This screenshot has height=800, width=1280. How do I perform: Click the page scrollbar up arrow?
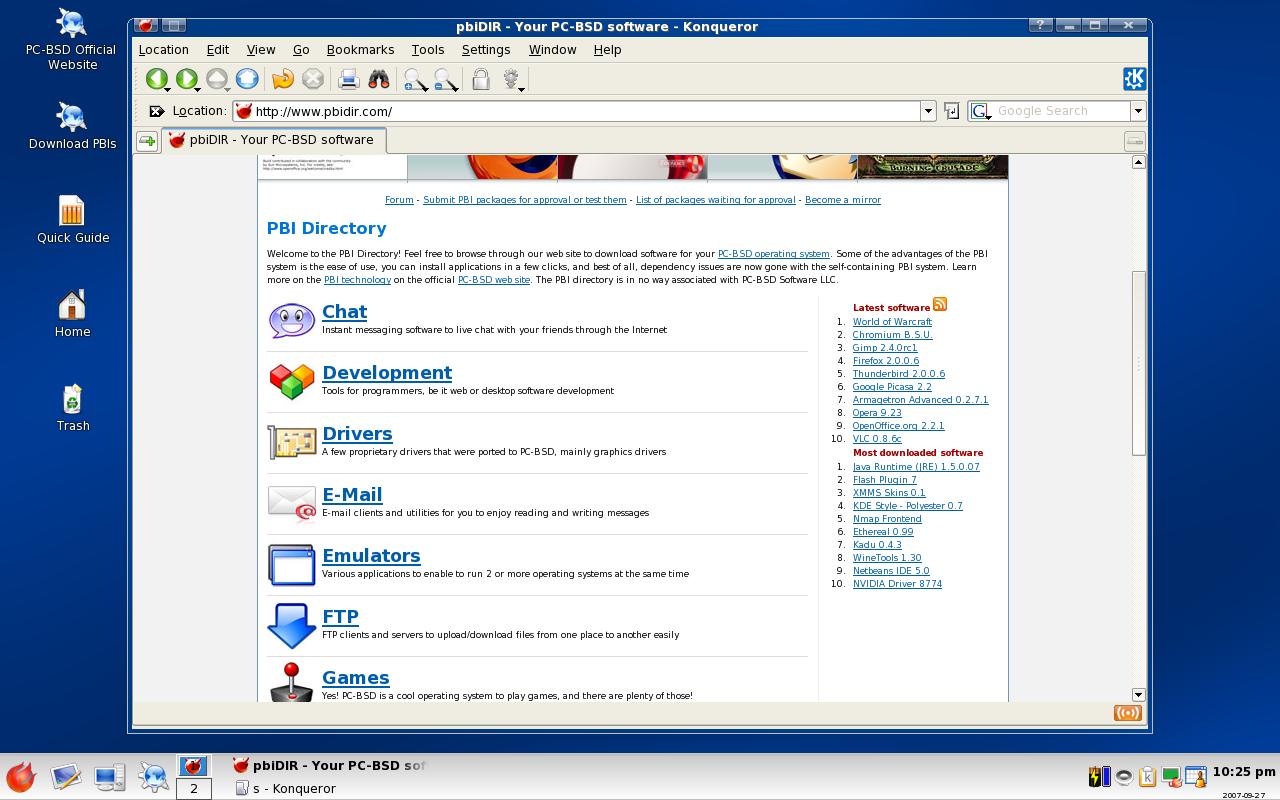[1138, 162]
